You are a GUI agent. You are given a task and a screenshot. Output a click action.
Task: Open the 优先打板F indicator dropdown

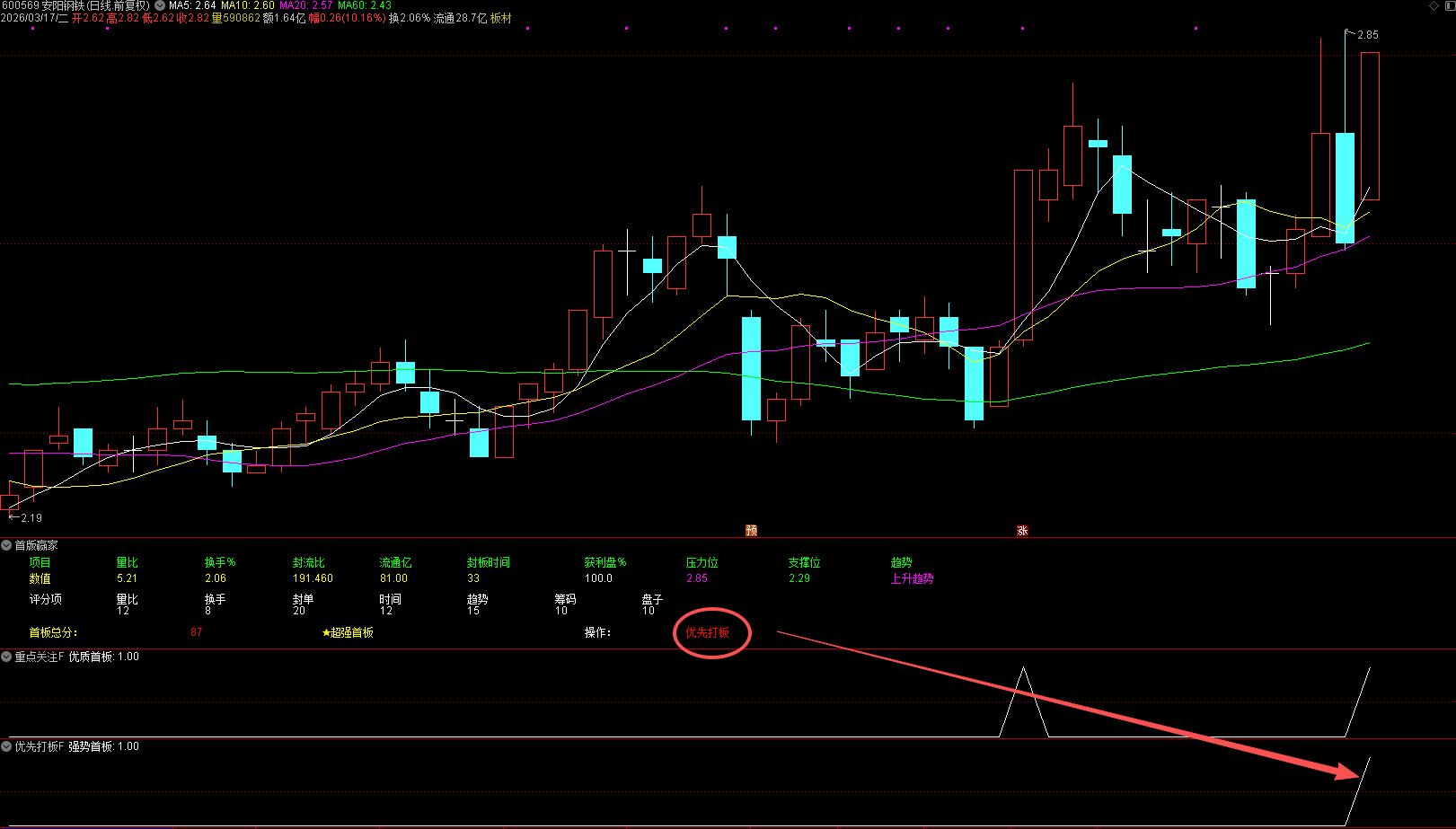6,746
